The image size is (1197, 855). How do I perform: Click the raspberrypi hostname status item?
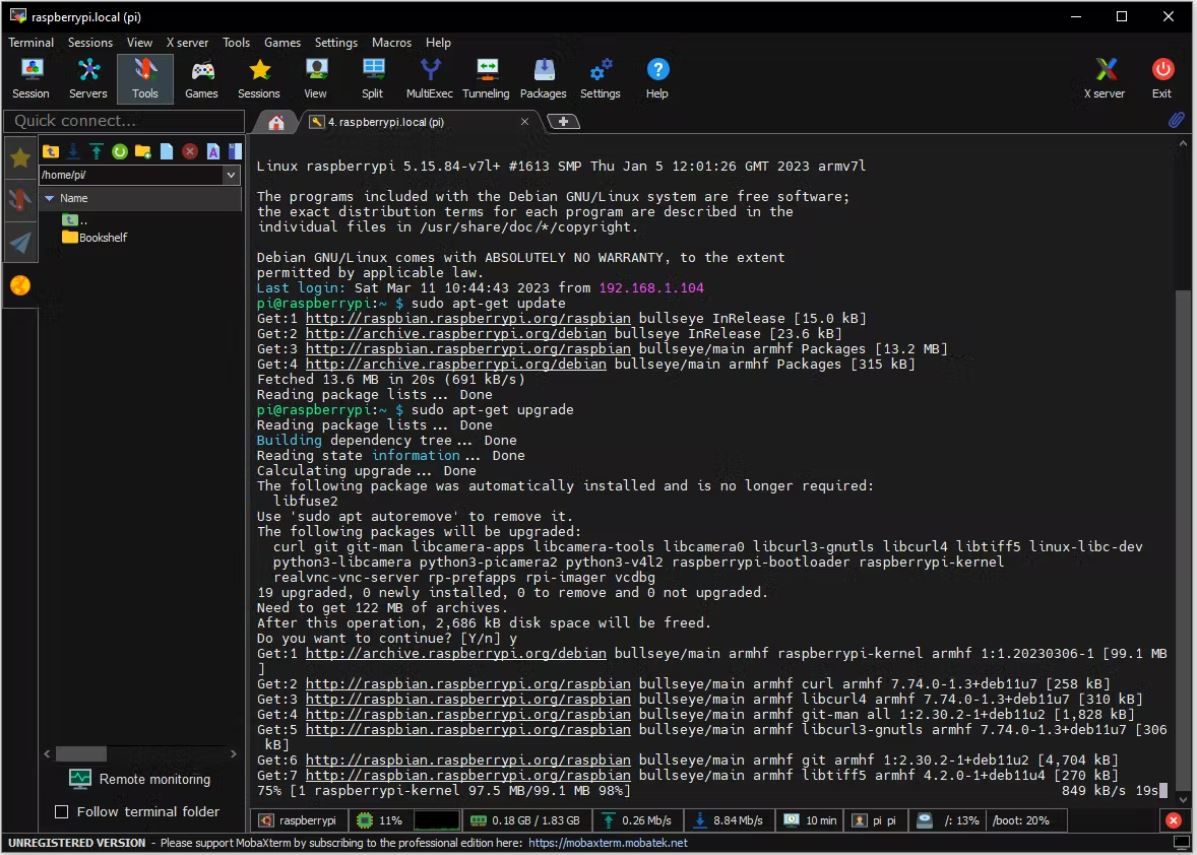tap(298, 821)
